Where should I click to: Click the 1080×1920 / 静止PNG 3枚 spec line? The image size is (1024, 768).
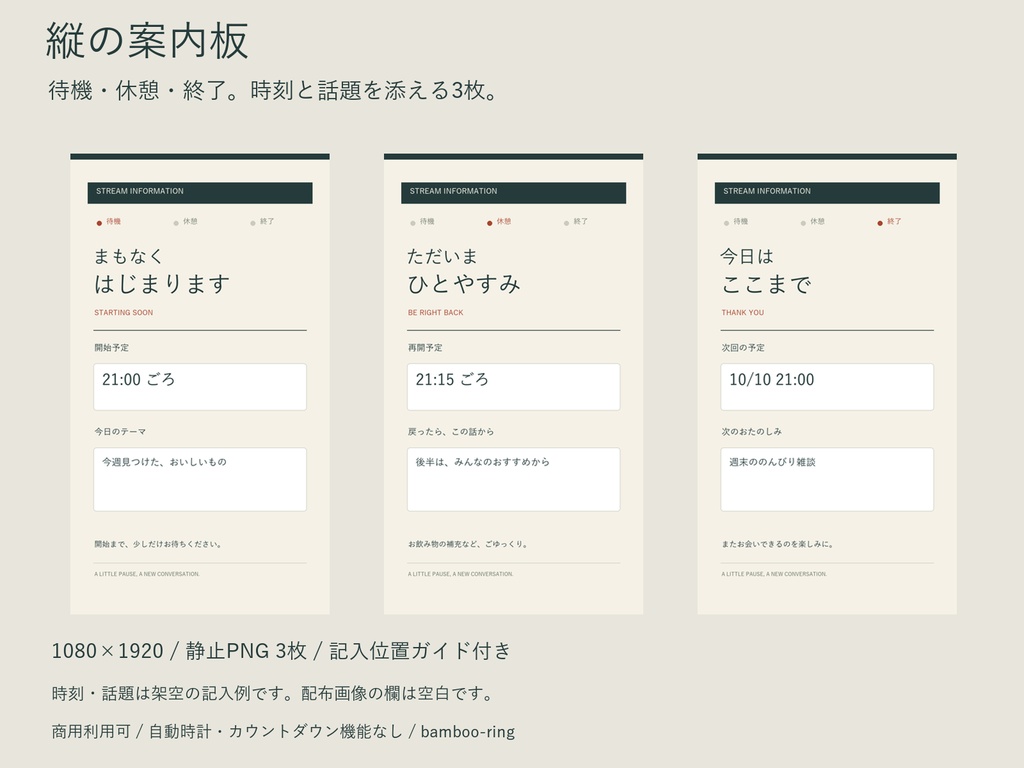click(x=281, y=651)
